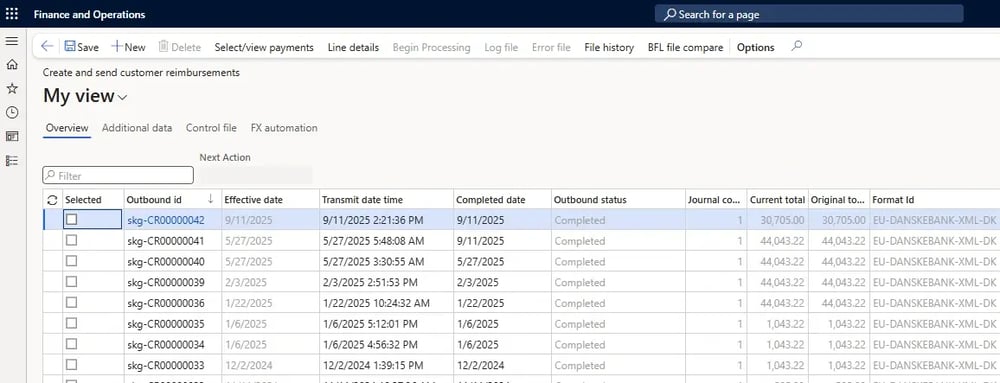
Task: Select outbound id skg-CR00000039
Action: click(166, 282)
